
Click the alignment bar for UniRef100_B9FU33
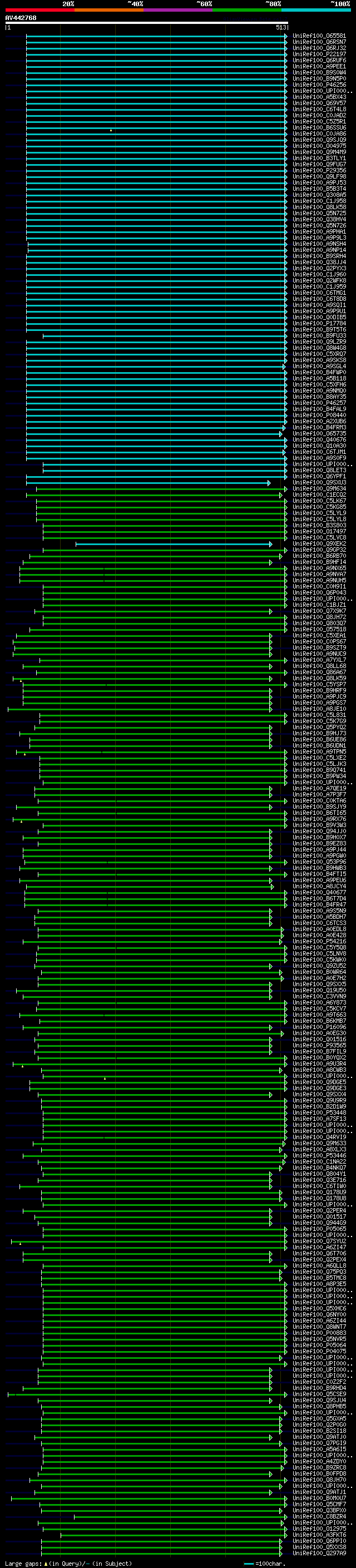165,335
